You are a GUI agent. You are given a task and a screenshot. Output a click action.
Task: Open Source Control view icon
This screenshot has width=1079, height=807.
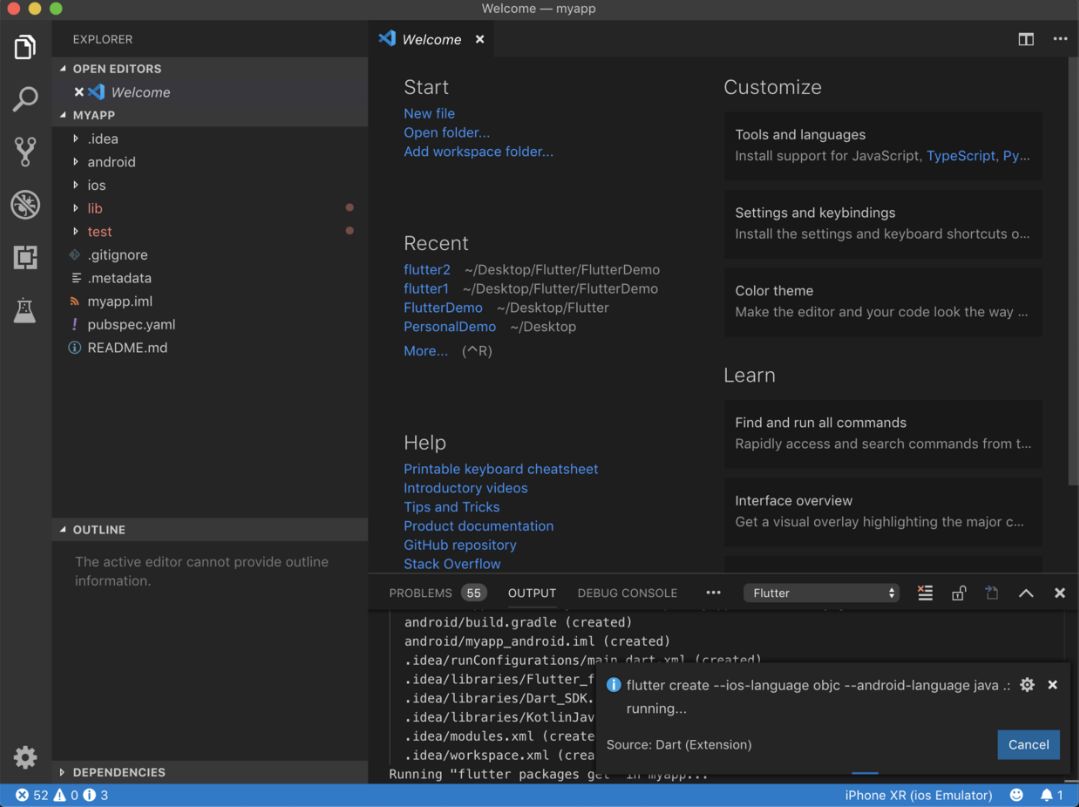[x=25, y=152]
